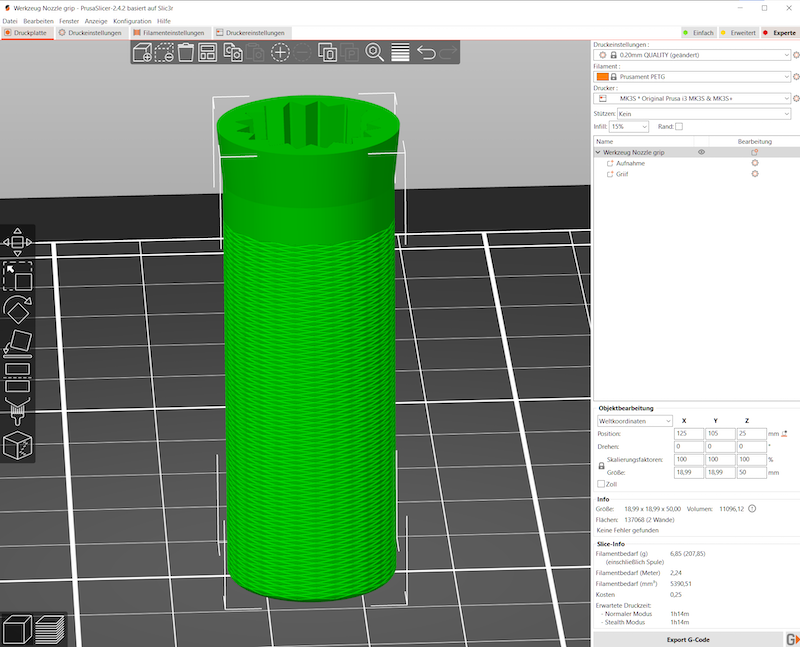
Task: Open the Konfiguration menu
Action: 132,21
